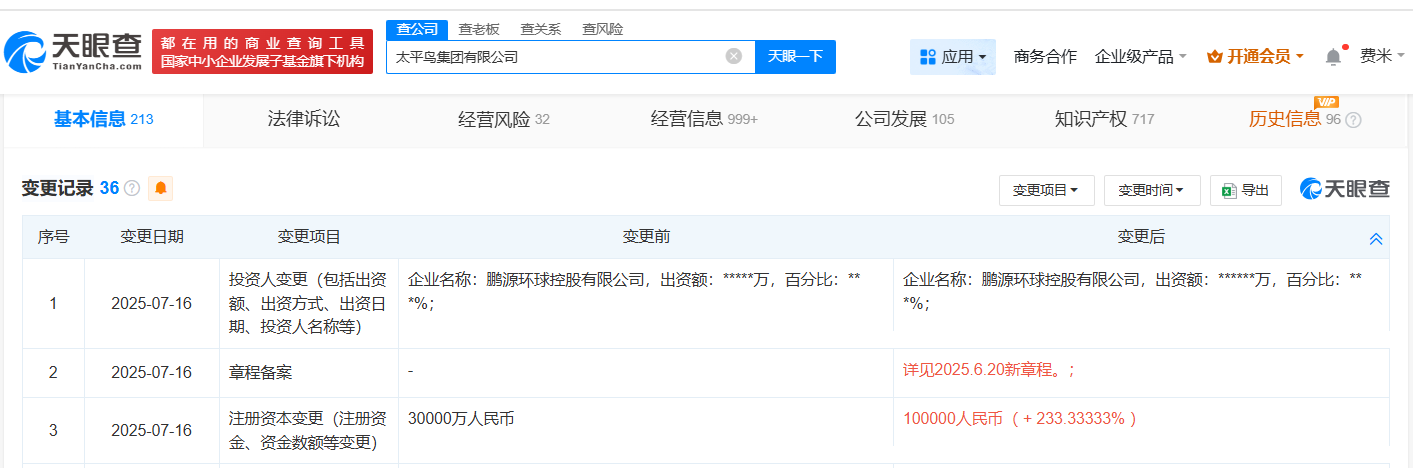The image size is (1413, 468).
Task: Collapse table with double chevron icon
Action: [x=1376, y=238]
